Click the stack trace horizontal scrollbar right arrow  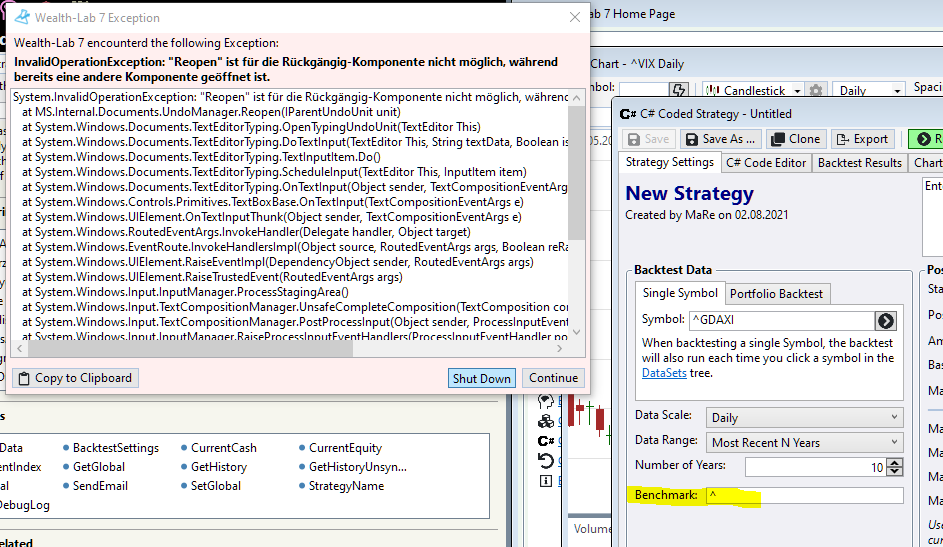(x=560, y=348)
